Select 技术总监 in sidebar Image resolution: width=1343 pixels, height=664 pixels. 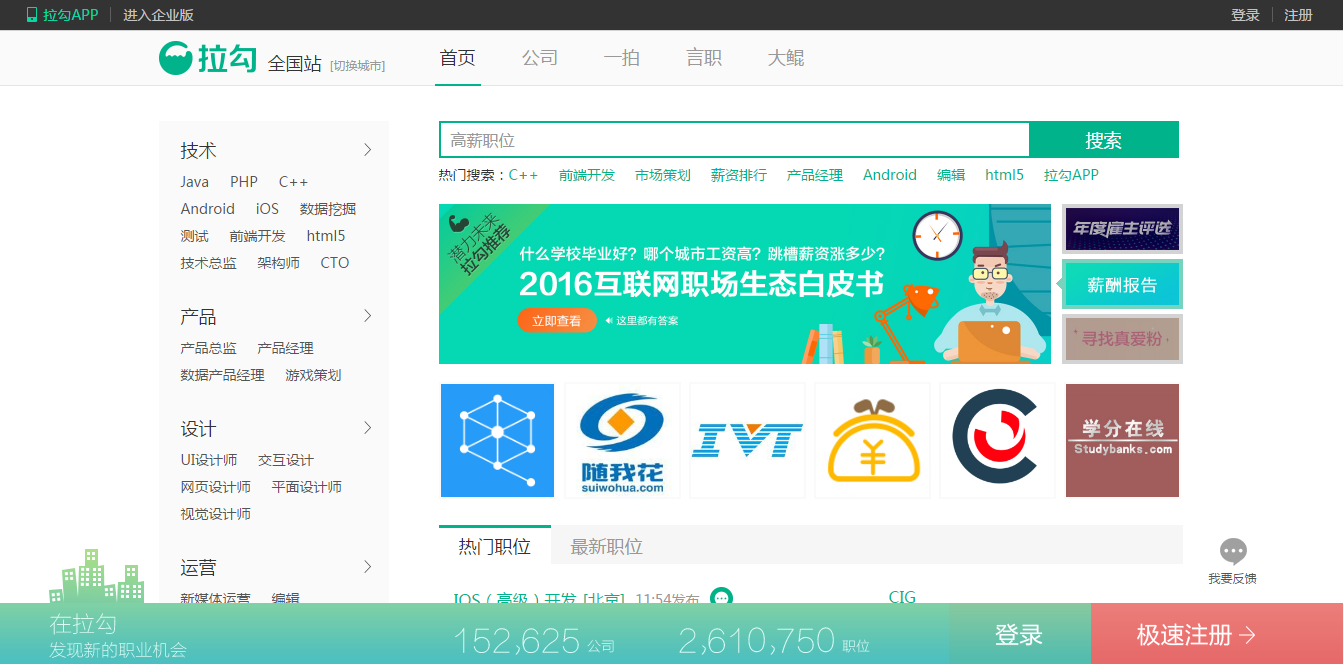coord(209,263)
